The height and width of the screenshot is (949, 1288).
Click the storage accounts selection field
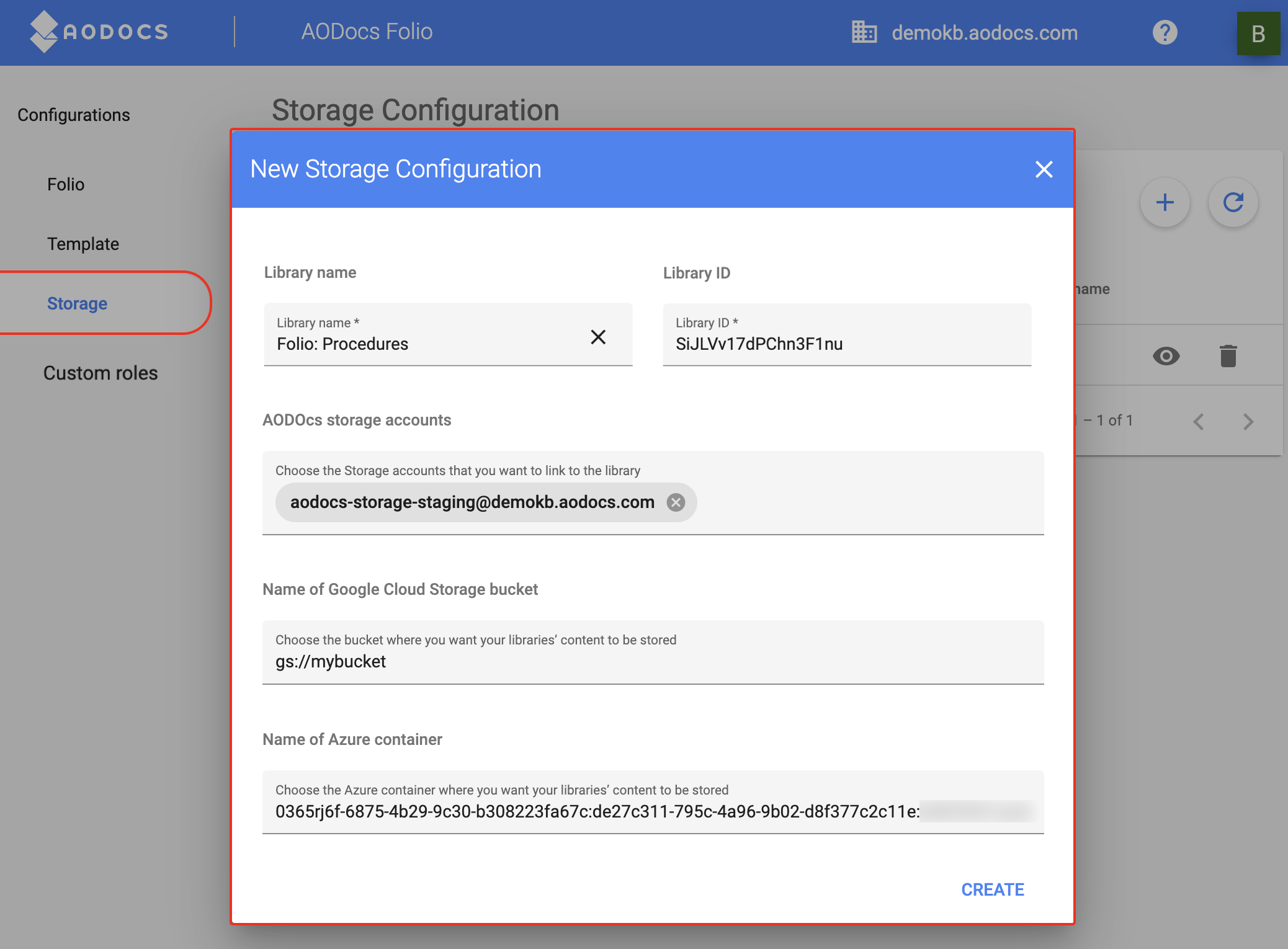(653, 492)
